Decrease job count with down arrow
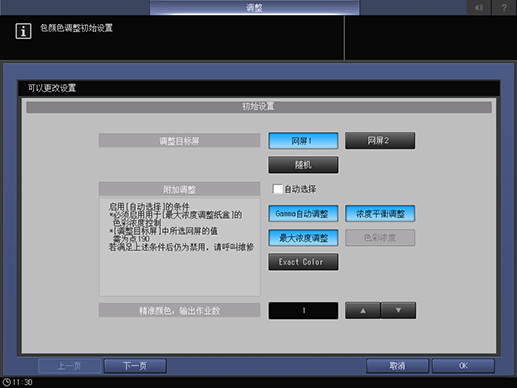517x388 pixels. [398, 311]
